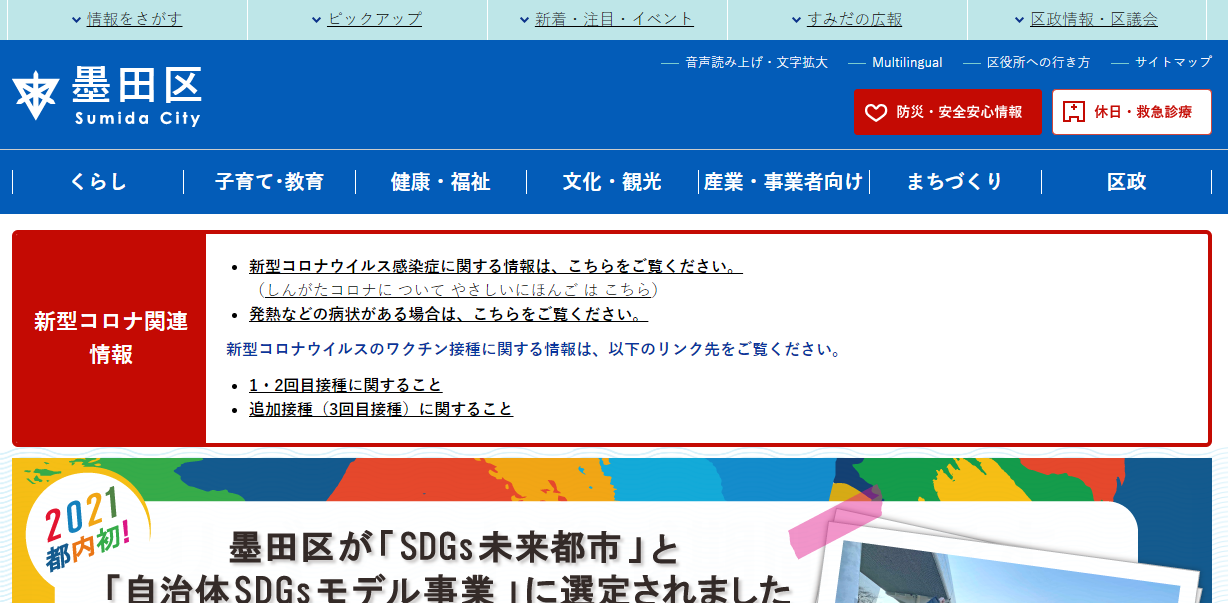Expand the 新着・注目・イベント dropdown

tap(607, 19)
